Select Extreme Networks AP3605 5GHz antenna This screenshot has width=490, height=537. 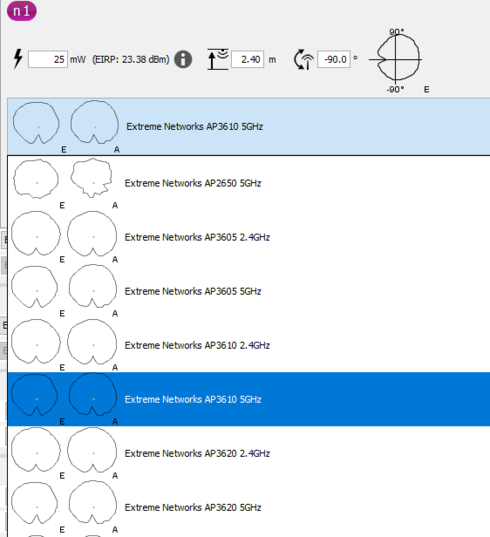[x=249, y=291]
